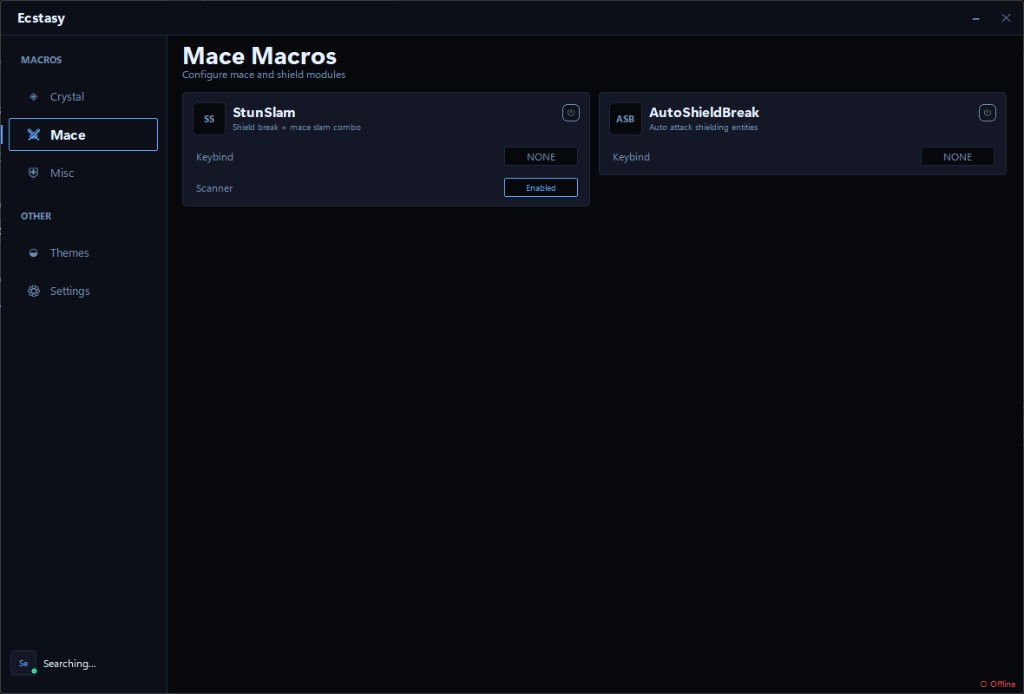This screenshot has width=1024, height=694.
Task: Toggle the StunSlam power button
Action: point(570,113)
